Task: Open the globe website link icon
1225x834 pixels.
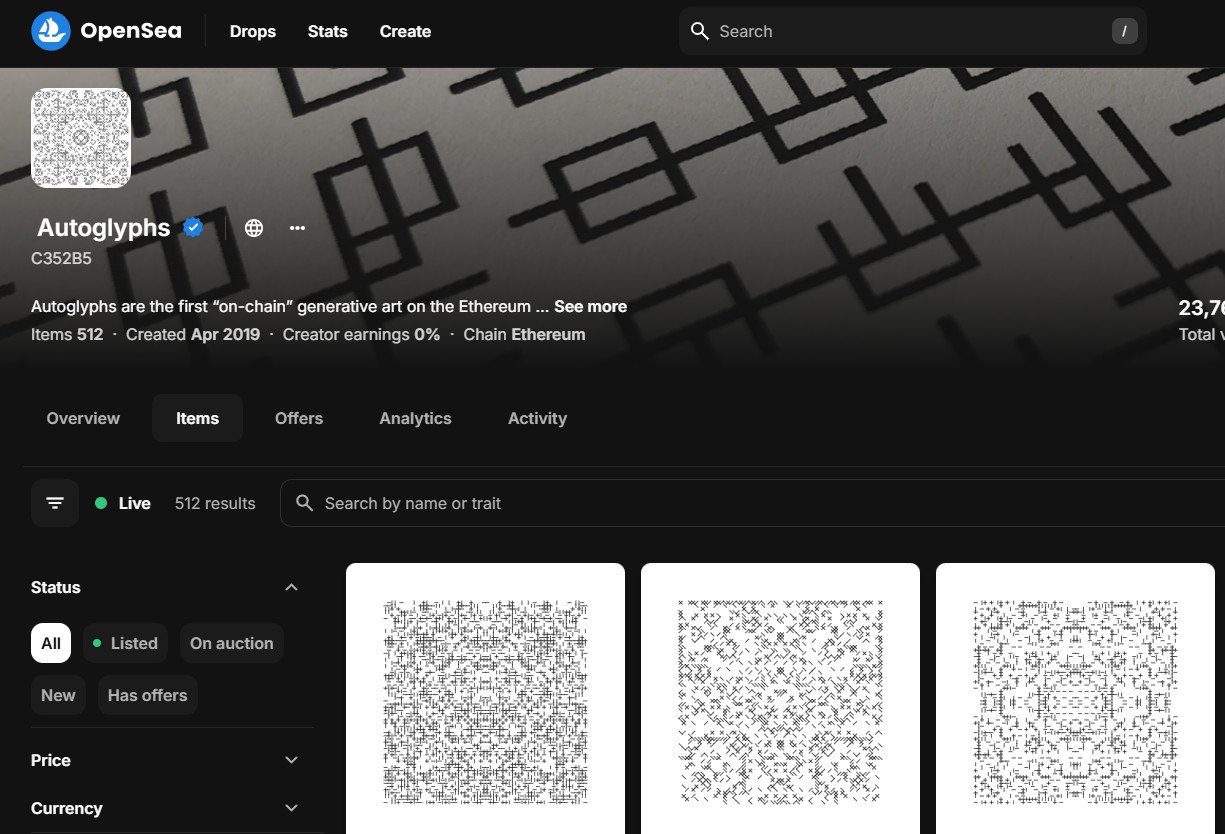Action: coord(254,228)
